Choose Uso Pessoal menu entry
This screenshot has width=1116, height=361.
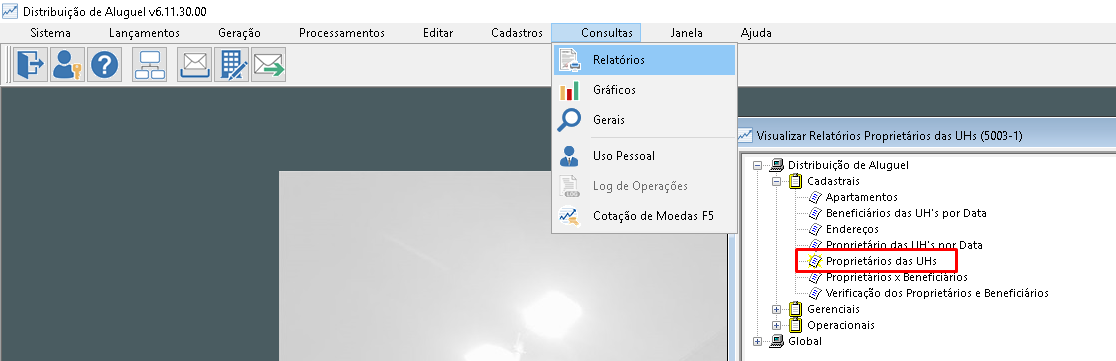tap(644, 156)
